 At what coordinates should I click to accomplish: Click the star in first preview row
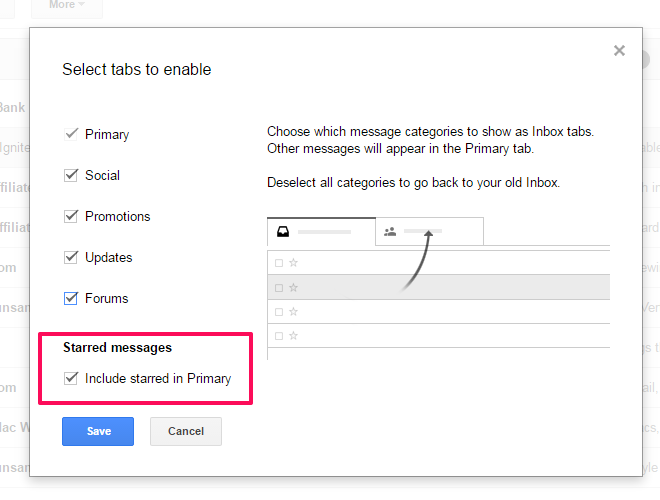(294, 263)
